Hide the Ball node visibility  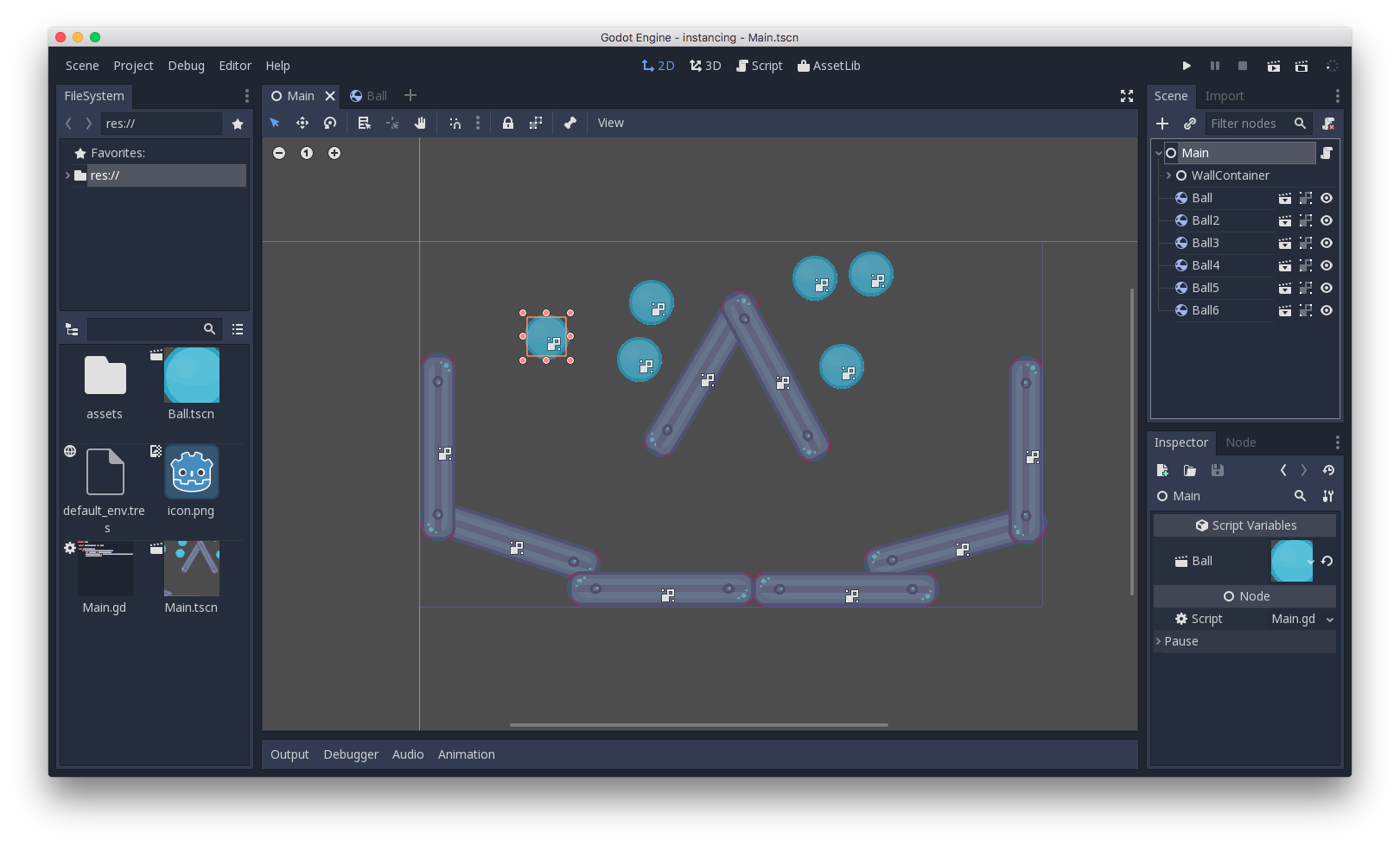pos(1327,198)
